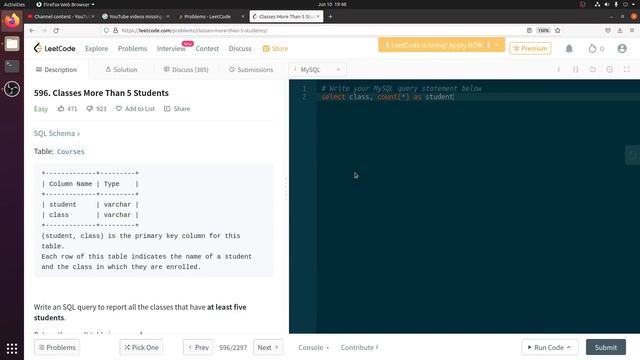Viewport: 640px width, 360px height.
Task: Pick One random problem
Action: pos(141,347)
